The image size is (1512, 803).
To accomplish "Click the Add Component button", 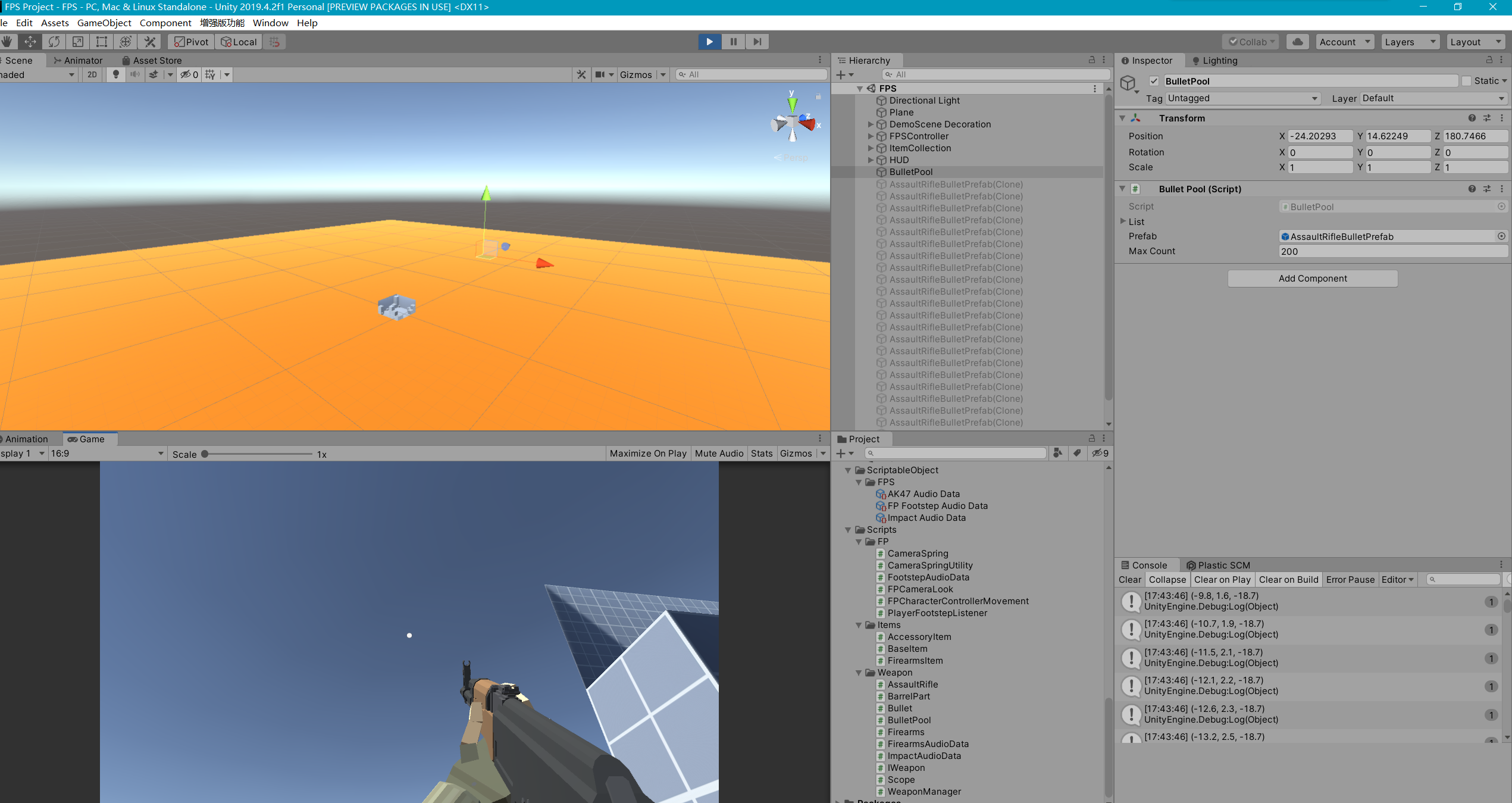I will [x=1312, y=279].
